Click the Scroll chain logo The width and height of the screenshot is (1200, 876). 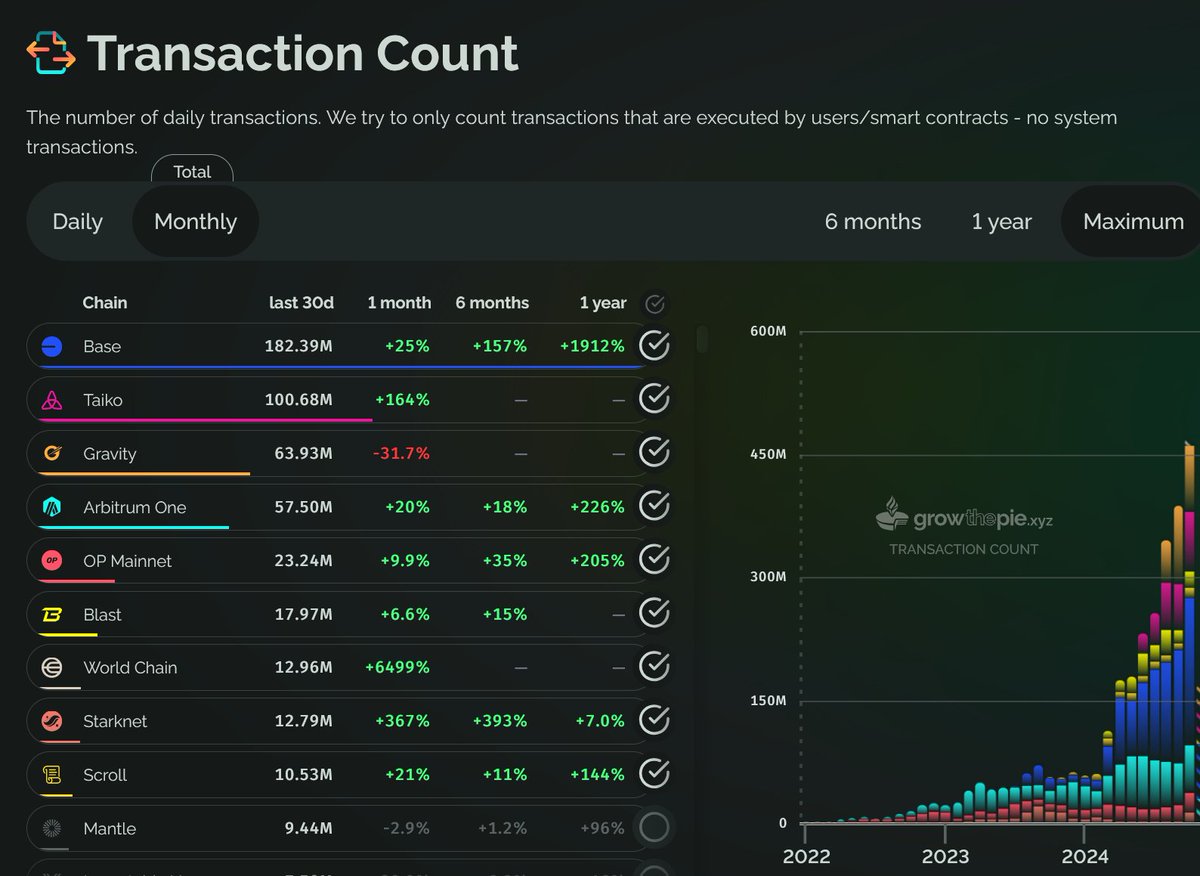coord(52,775)
